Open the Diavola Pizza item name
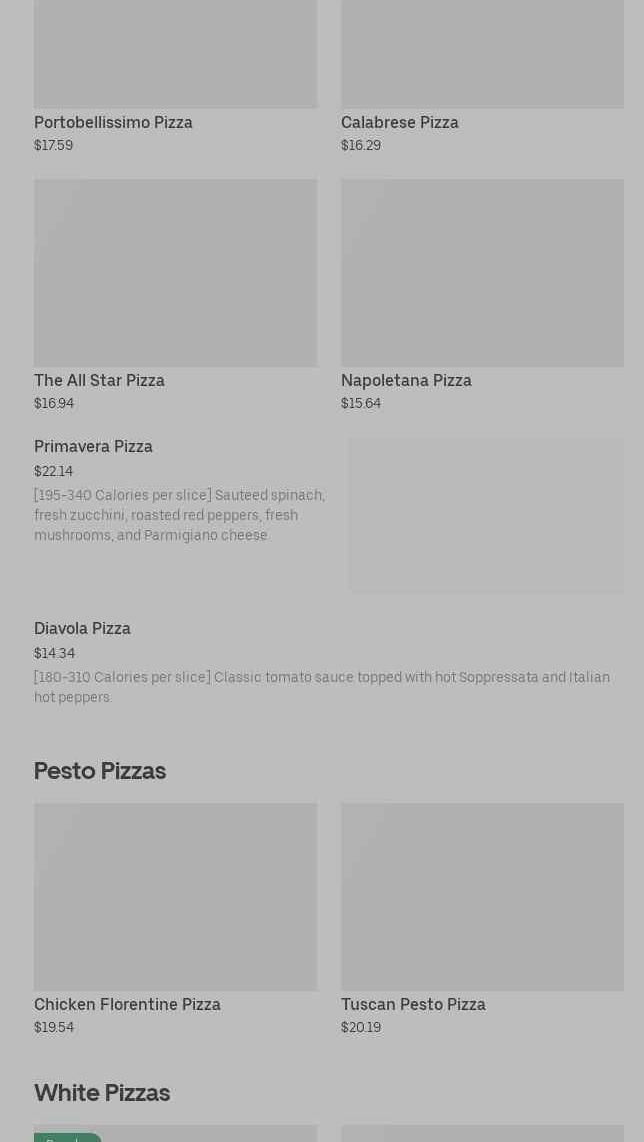Viewport: 644px width, 1142px height. (x=82, y=629)
